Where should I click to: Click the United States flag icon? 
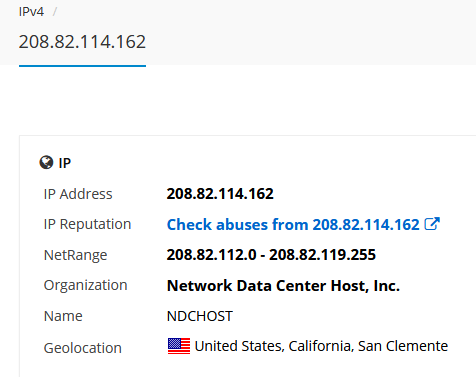(179, 346)
